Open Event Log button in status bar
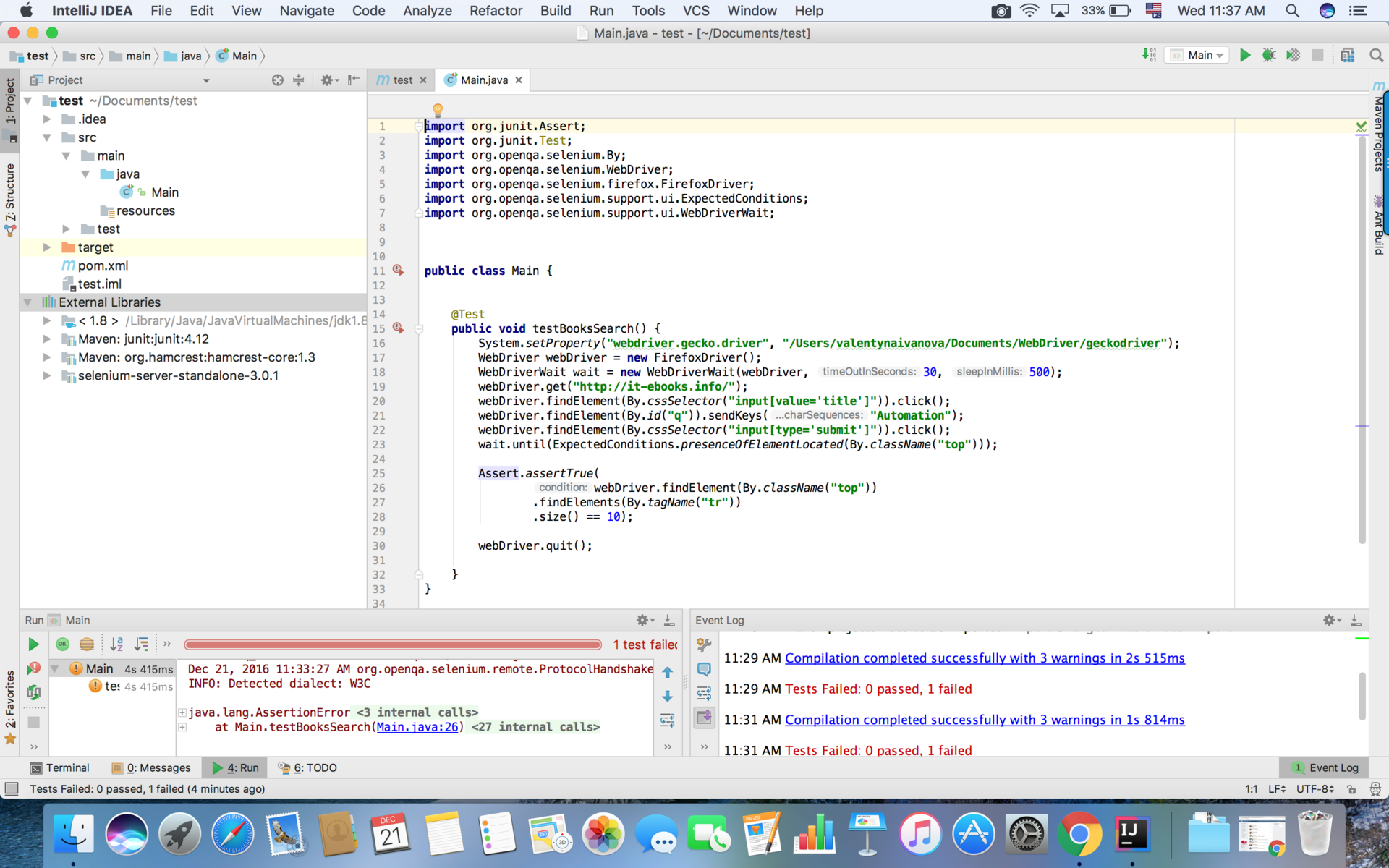The image size is (1389, 868). coord(1325,767)
